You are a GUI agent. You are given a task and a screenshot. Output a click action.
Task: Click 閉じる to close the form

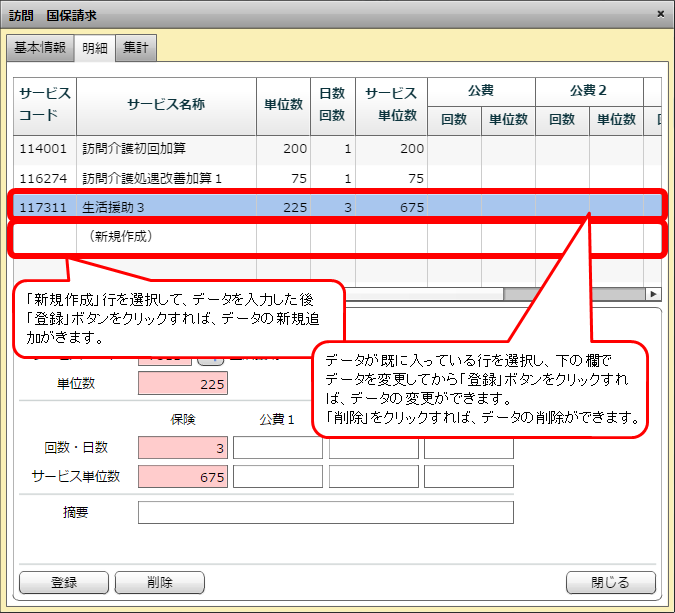(610, 582)
